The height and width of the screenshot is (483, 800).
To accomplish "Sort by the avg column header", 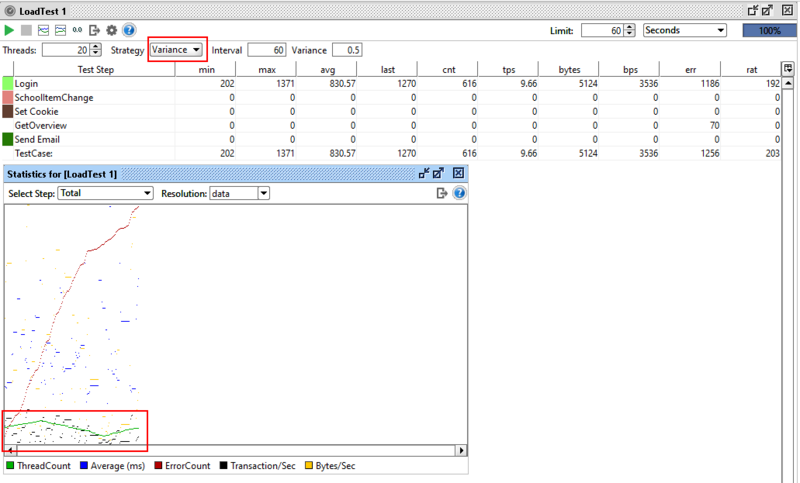I will point(327,69).
